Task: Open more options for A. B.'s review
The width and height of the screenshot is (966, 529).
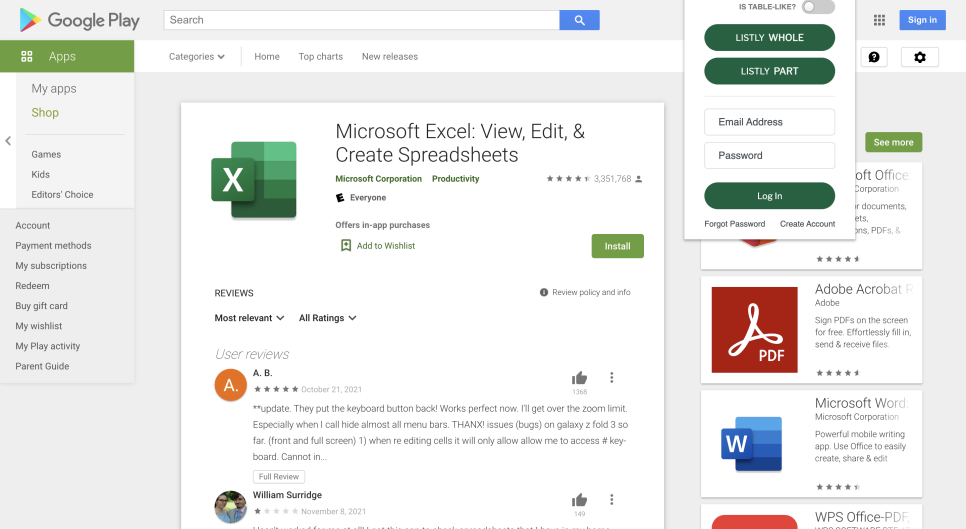Action: pyautogui.click(x=612, y=378)
